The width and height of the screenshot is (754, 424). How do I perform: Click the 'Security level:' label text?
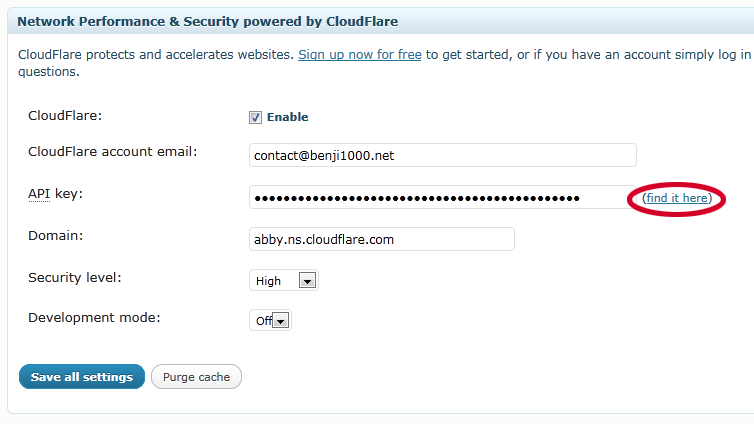point(75,278)
